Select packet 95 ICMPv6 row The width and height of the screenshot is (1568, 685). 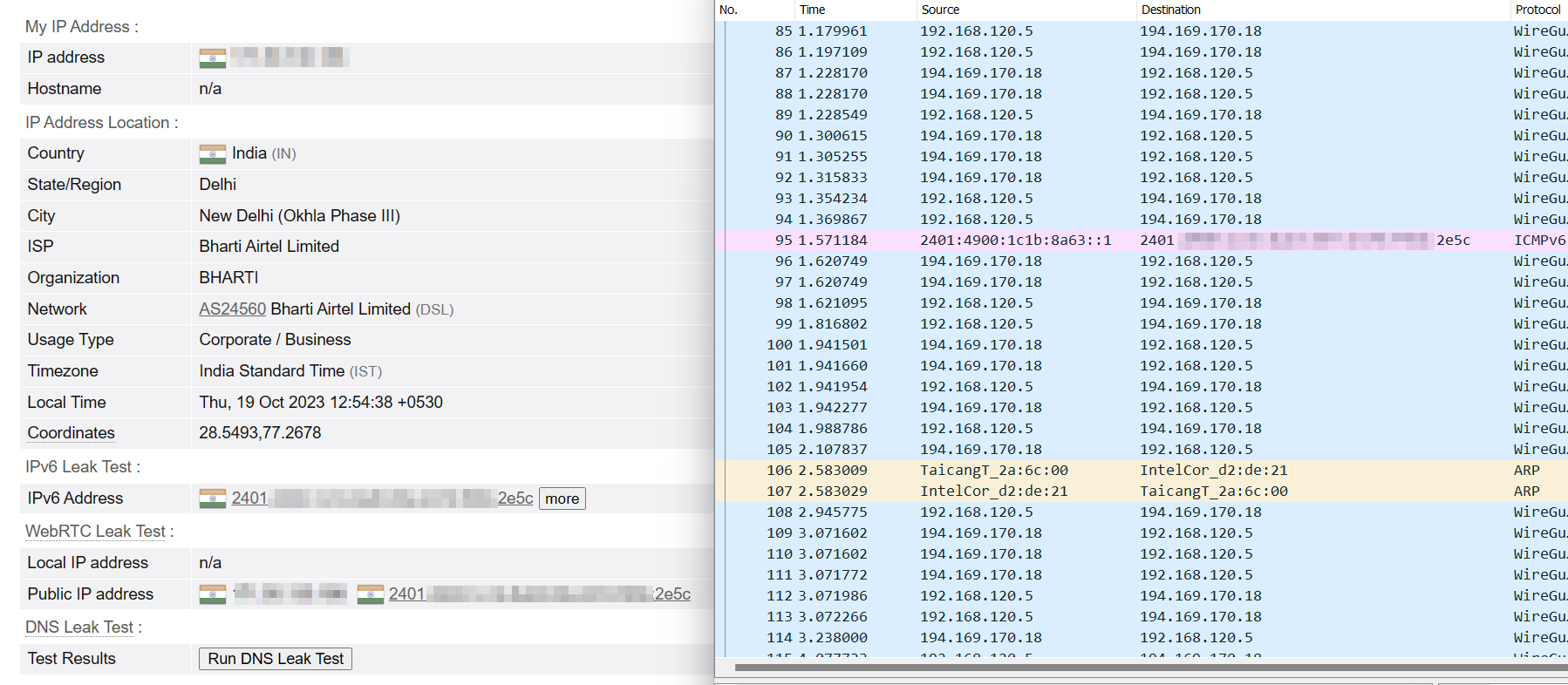(x=1142, y=240)
